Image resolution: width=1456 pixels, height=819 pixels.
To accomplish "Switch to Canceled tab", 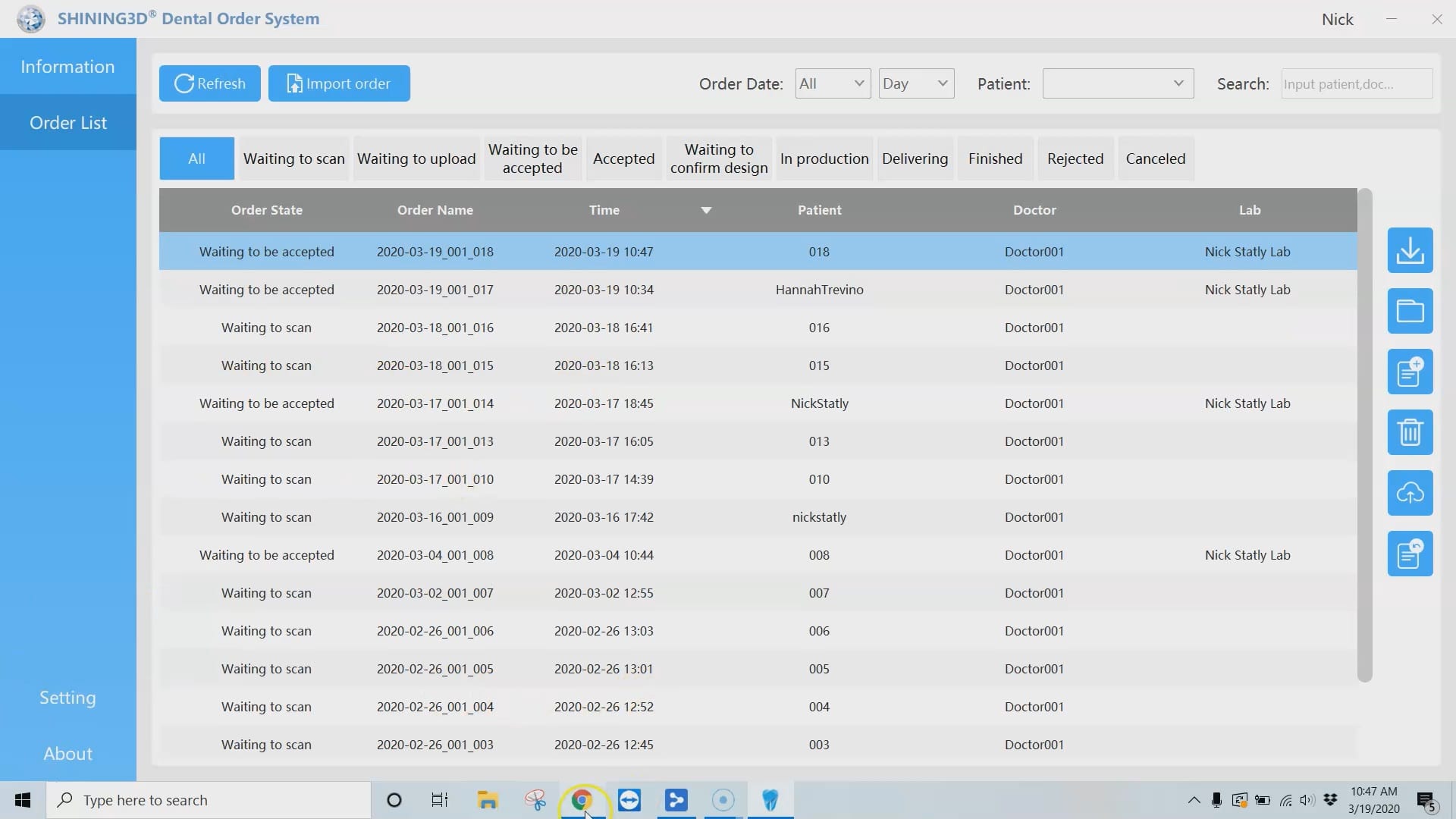I will click(1155, 158).
